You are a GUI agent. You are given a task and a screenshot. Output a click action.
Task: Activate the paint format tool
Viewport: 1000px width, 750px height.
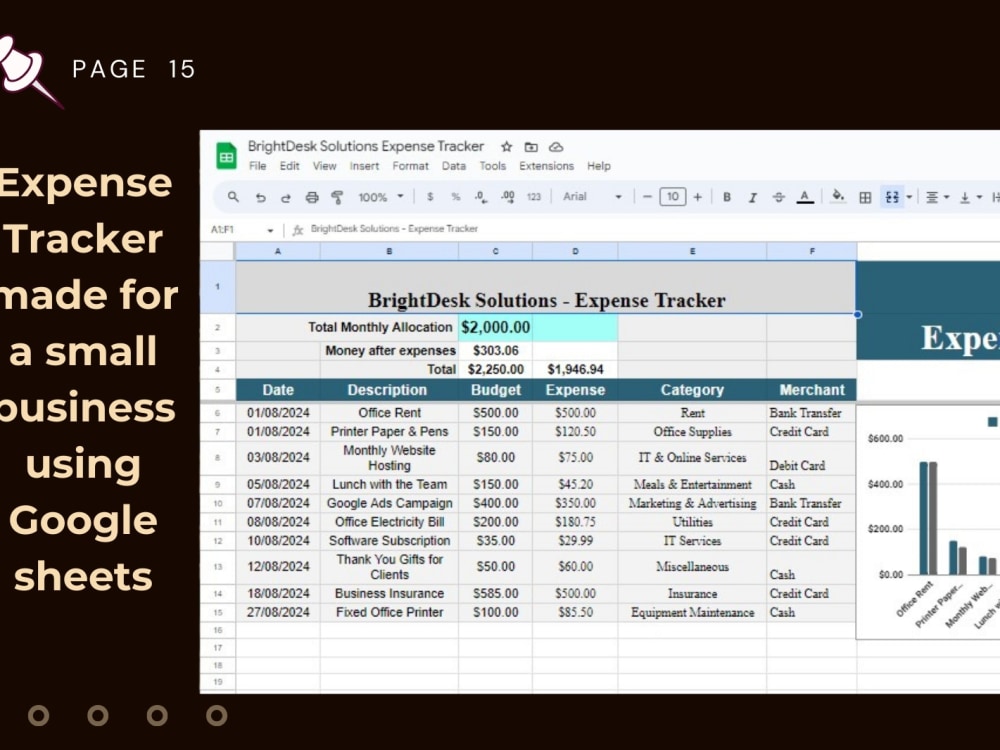[337, 197]
